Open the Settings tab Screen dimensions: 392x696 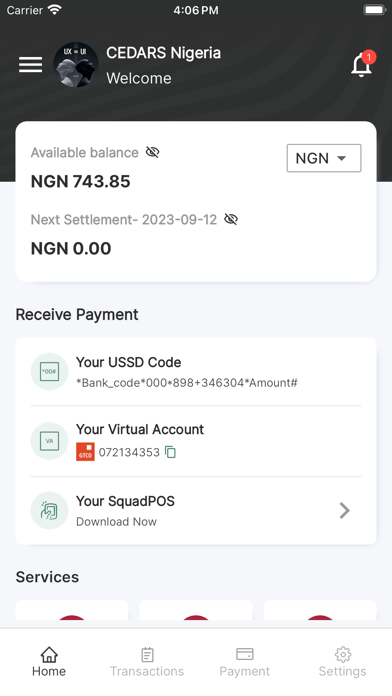343,662
